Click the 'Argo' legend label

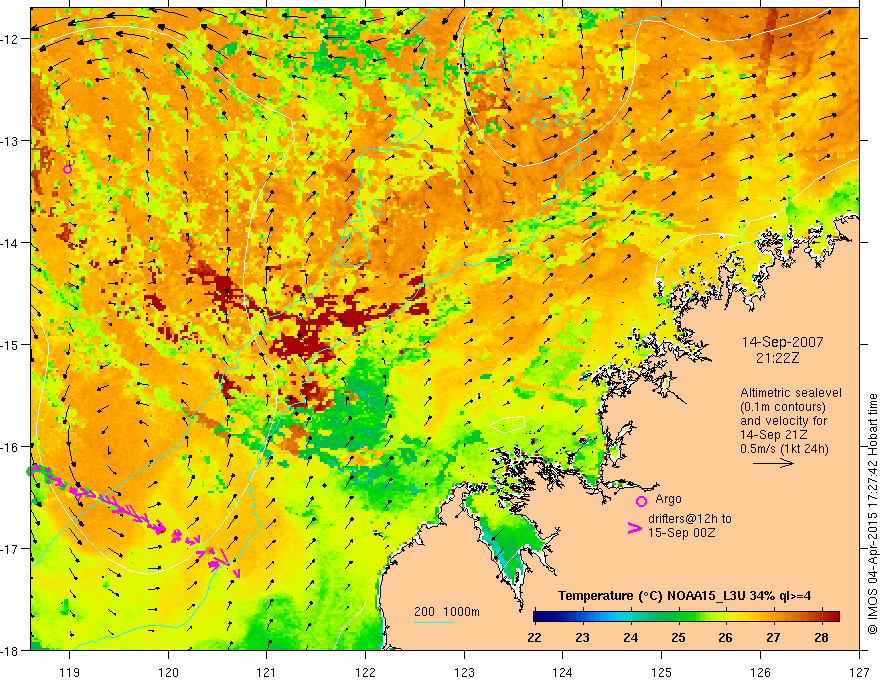[x=668, y=499]
